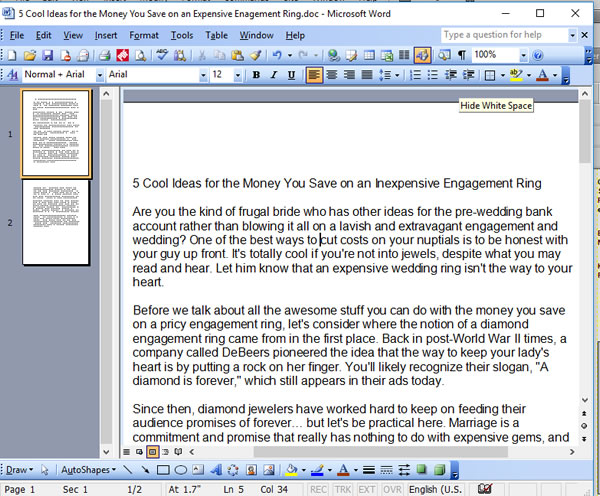Insert WordArt from Drawing toolbar
600x496 pixels.
pos(216,470)
